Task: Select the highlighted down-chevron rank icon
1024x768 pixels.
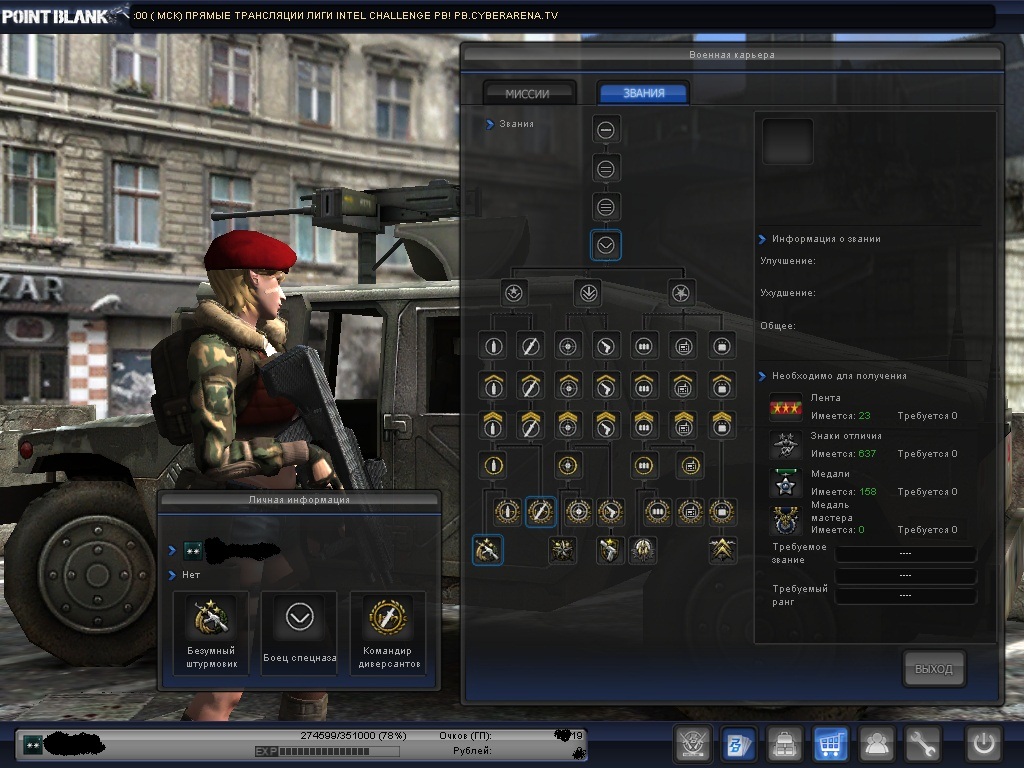Action: [x=605, y=246]
